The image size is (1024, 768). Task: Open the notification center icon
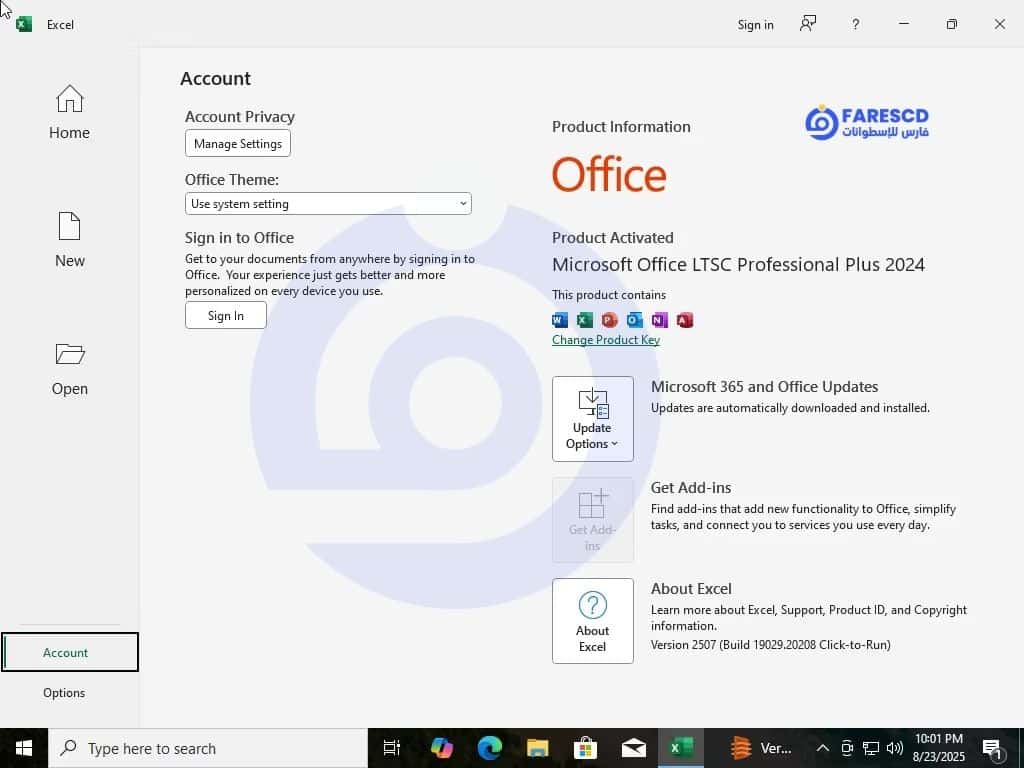point(993,749)
